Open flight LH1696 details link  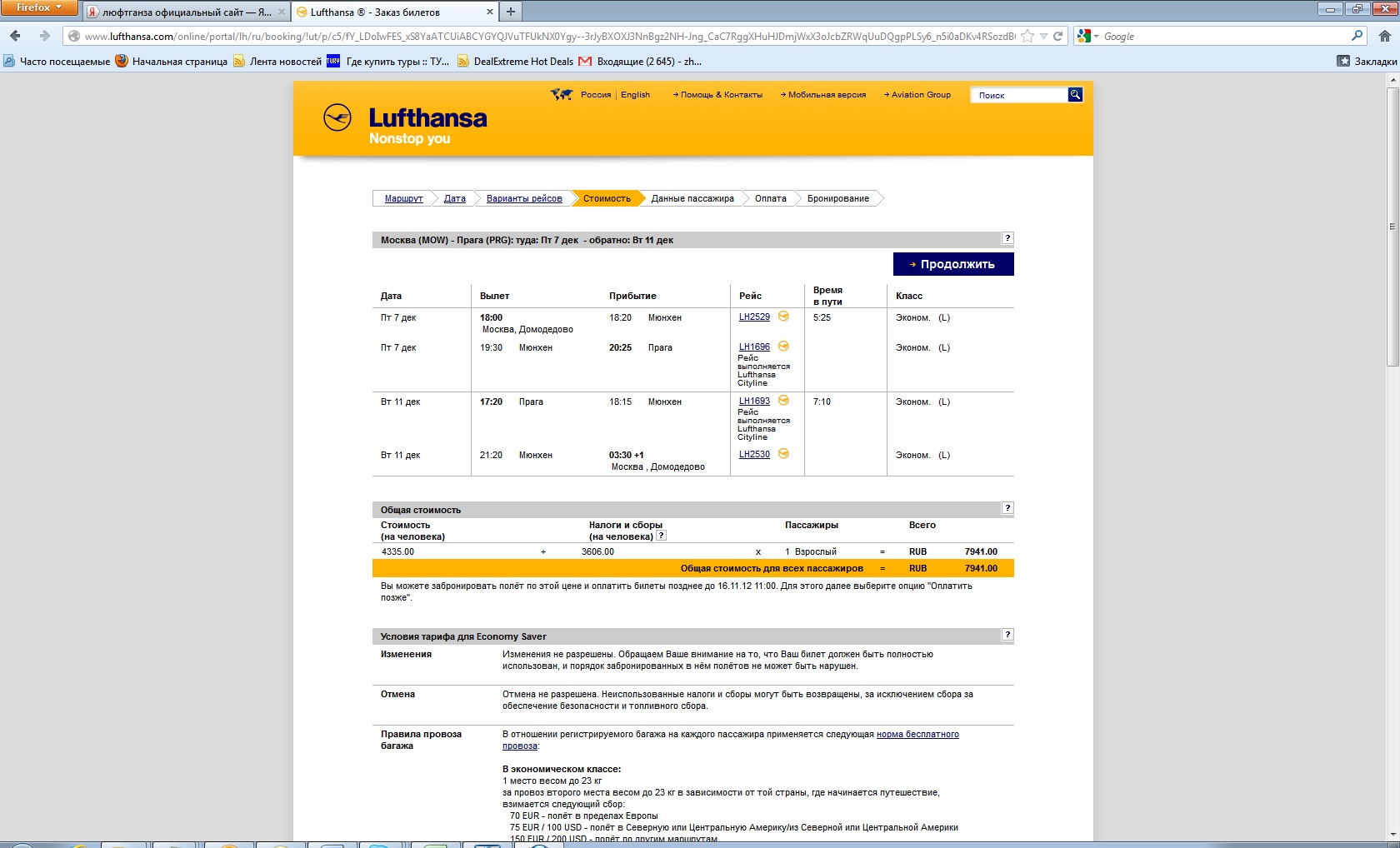754,347
